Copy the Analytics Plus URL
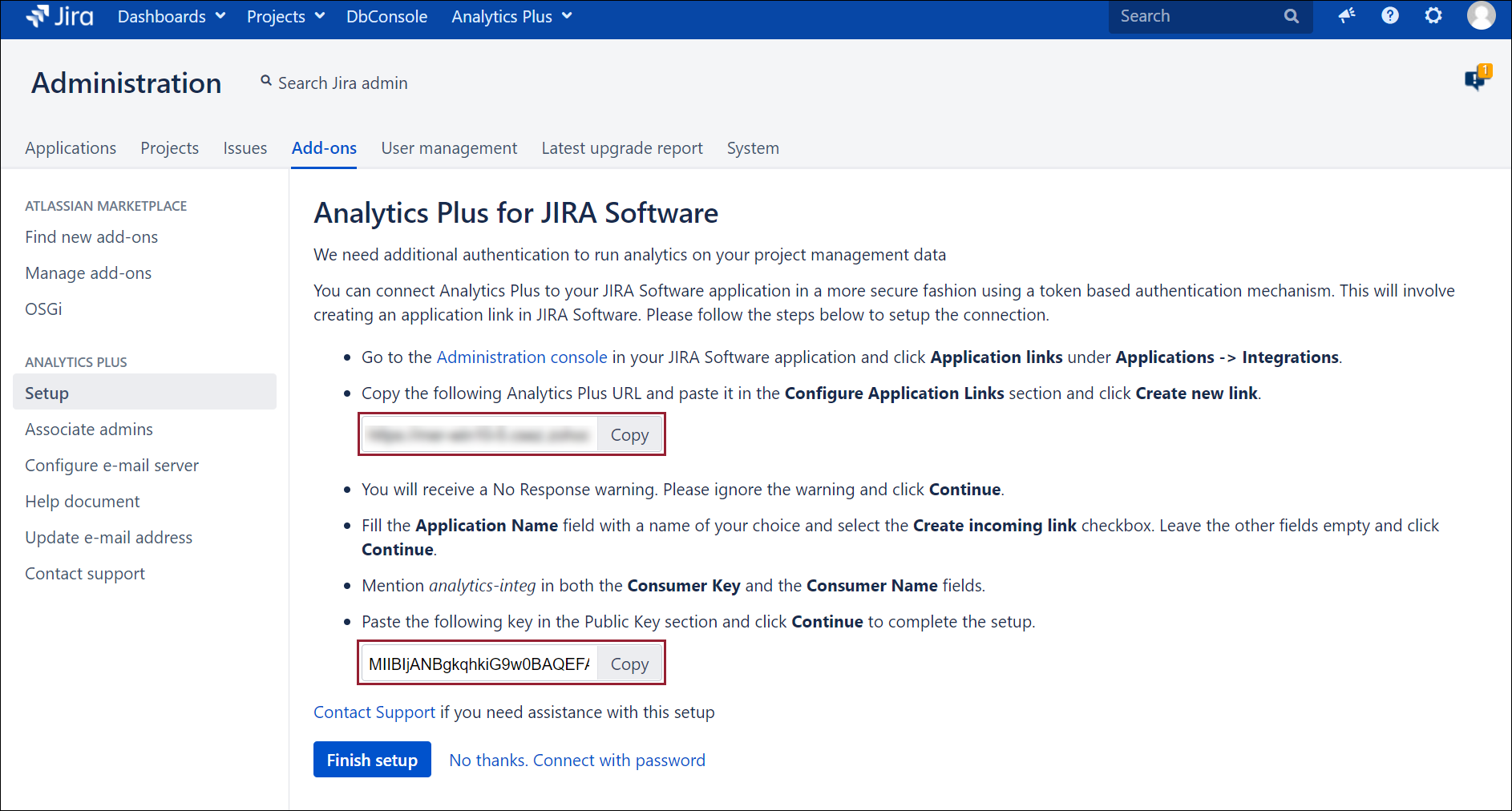The height and width of the screenshot is (811, 1512). pyautogui.click(x=629, y=435)
